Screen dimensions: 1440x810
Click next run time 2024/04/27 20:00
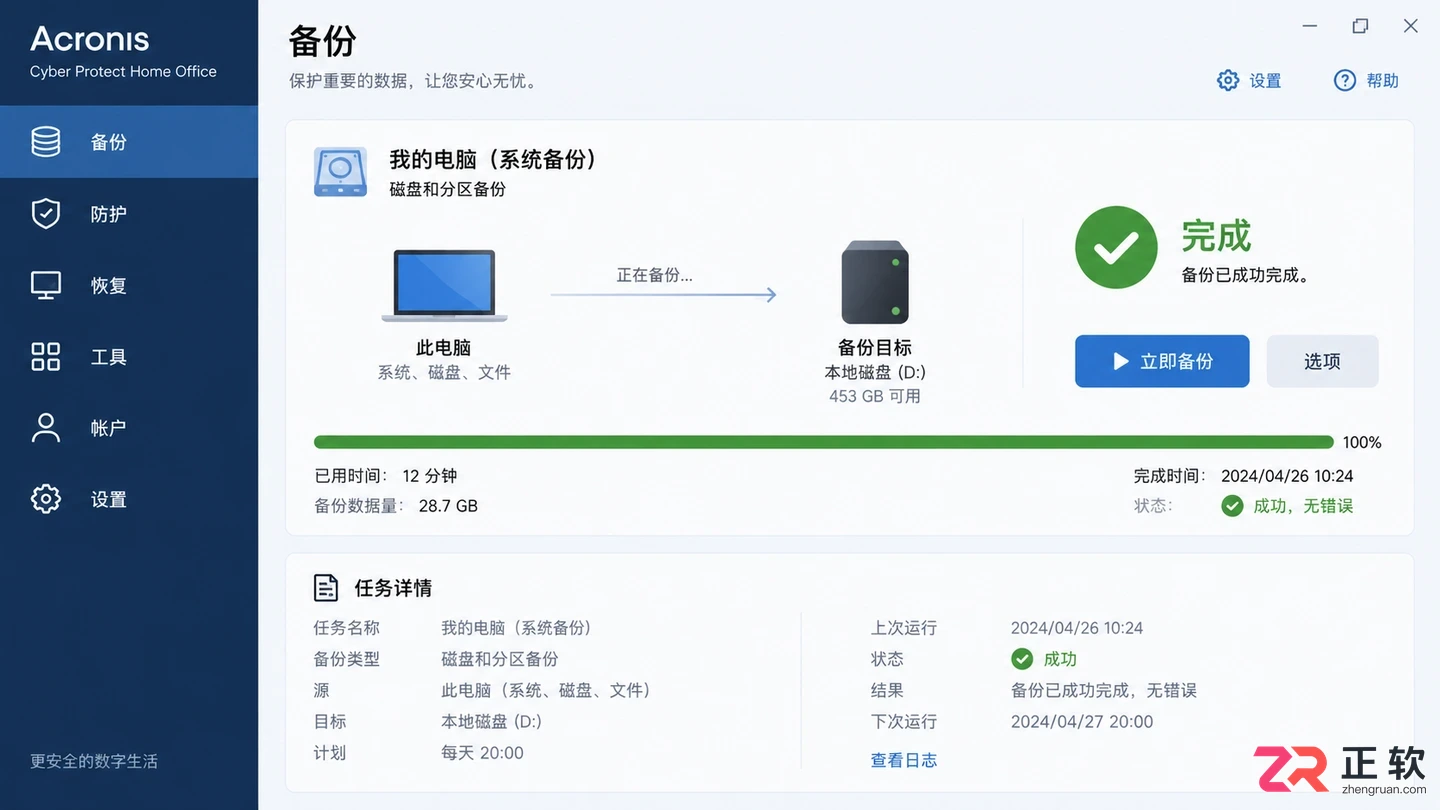coord(1082,721)
